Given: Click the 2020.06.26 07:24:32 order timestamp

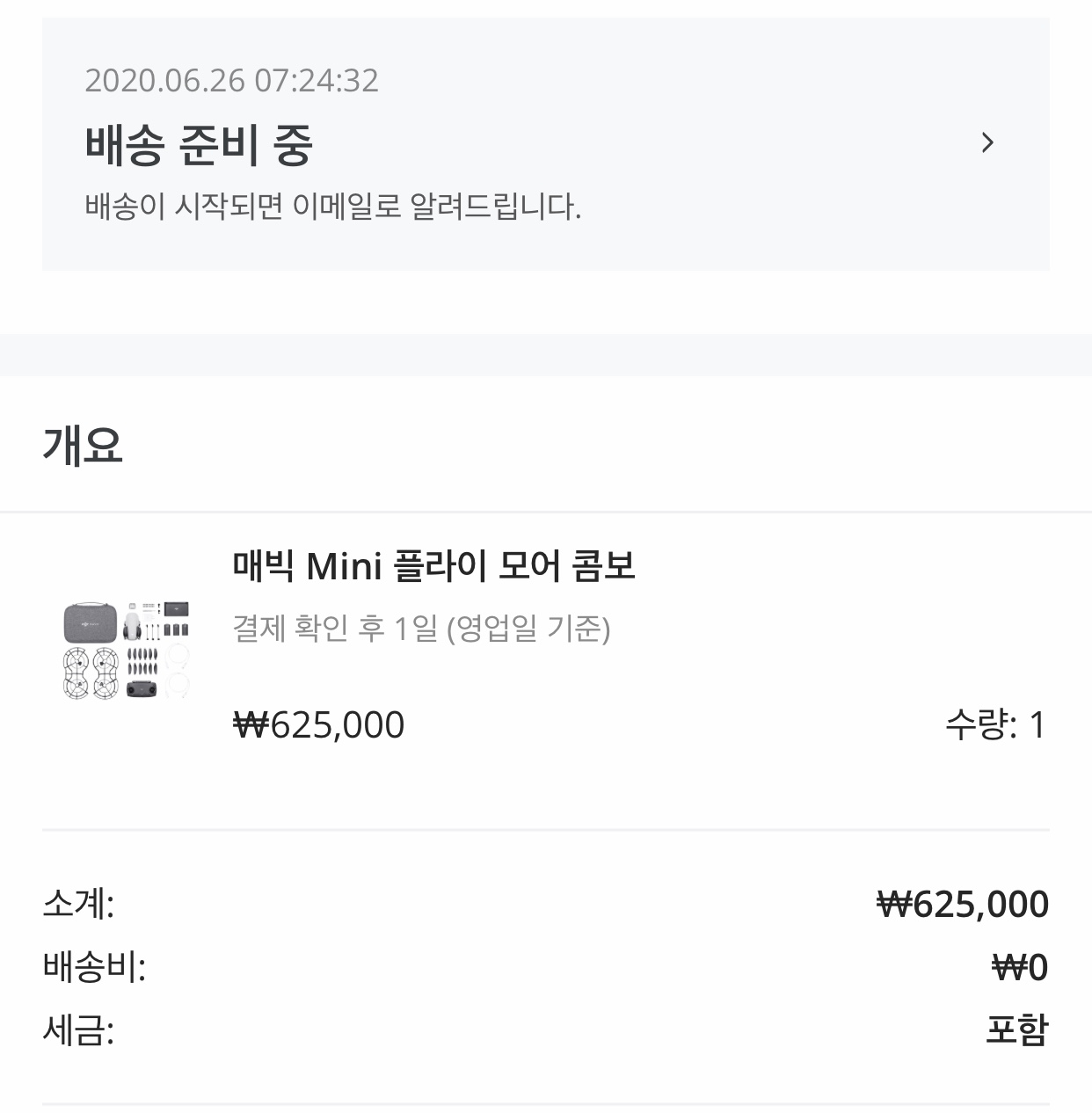Looking at the screenshot, I should [231, 81].
